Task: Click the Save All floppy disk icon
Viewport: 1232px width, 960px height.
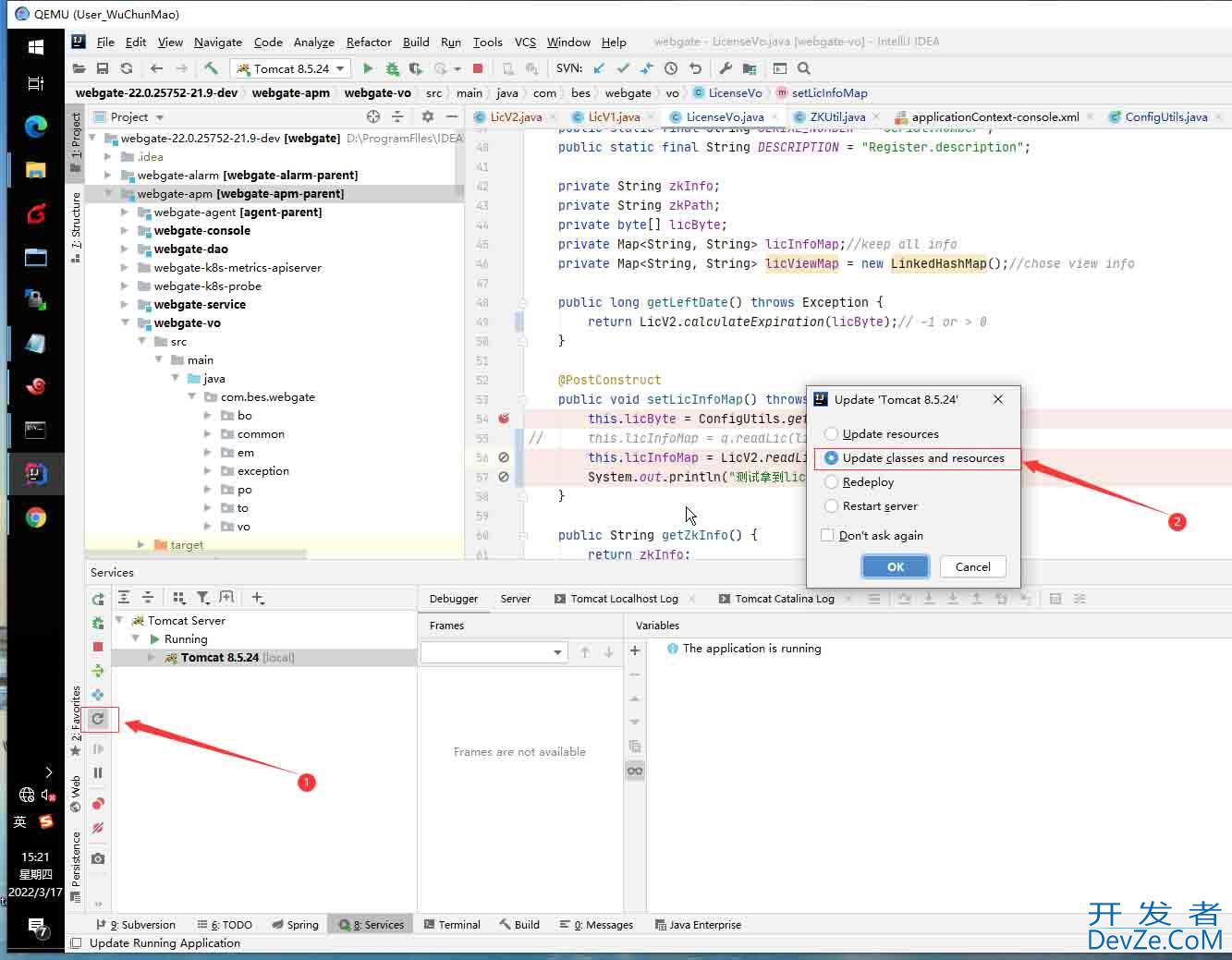Action: click(x=103, y=68)
